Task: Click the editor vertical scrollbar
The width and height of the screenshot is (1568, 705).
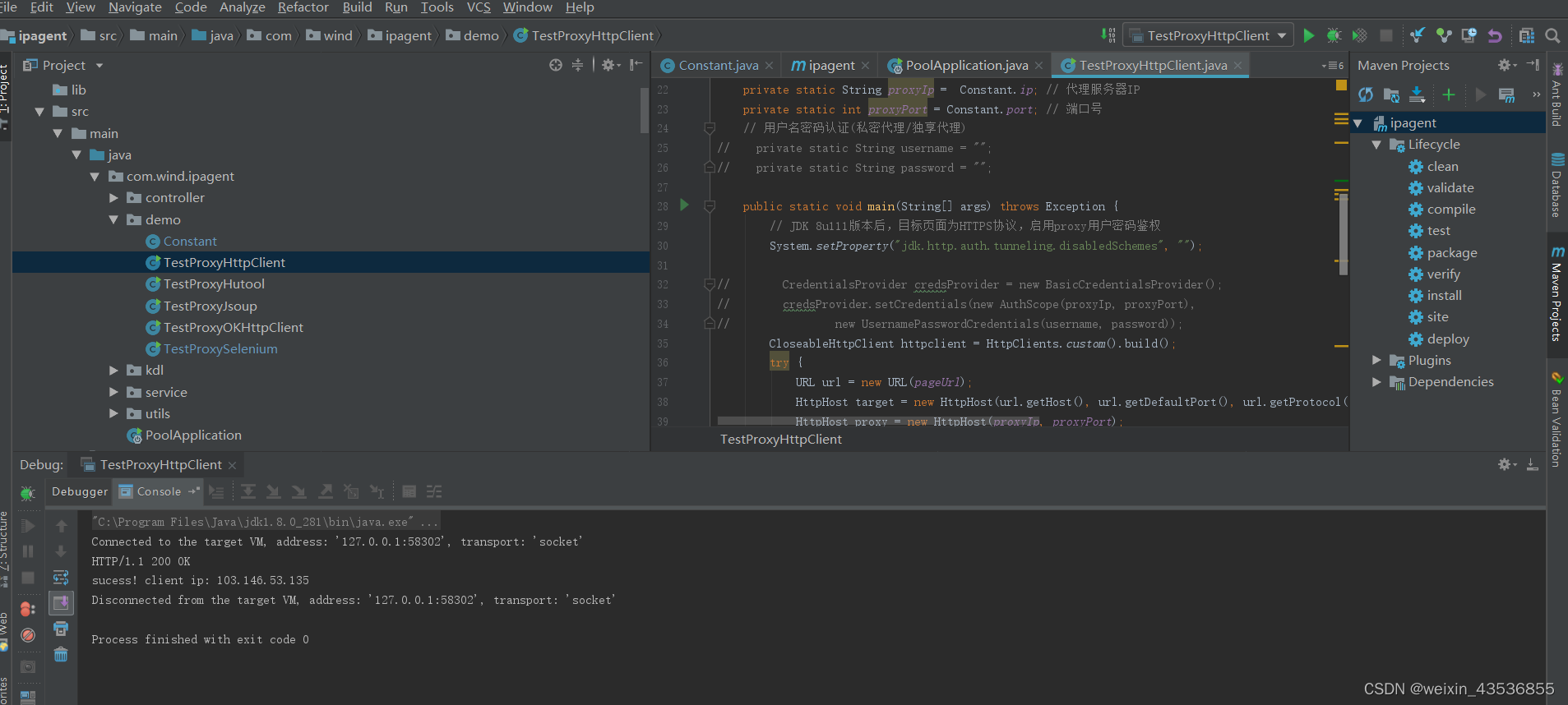Action: click(1343, 234)
